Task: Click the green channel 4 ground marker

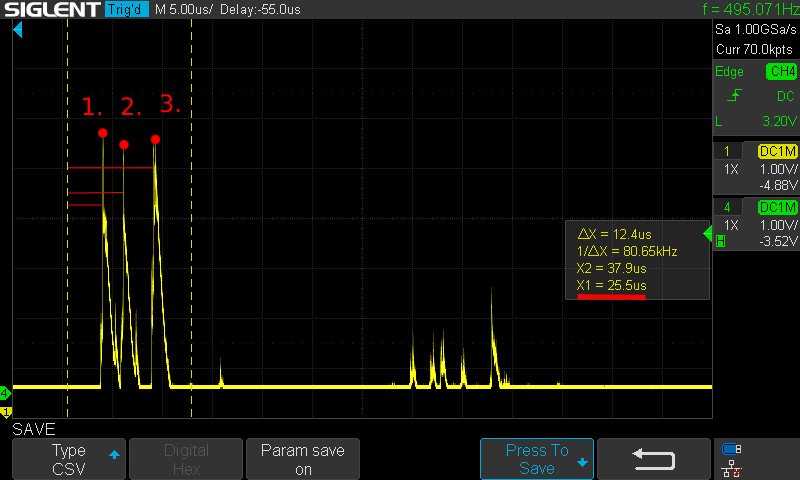Action: coord(5,393)
